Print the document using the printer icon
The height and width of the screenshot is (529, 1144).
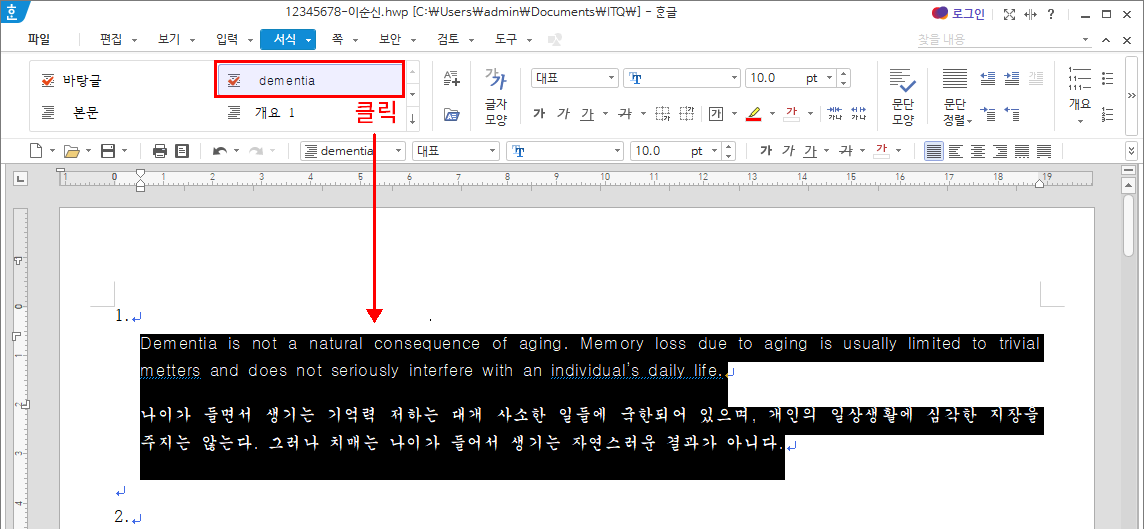161,151
